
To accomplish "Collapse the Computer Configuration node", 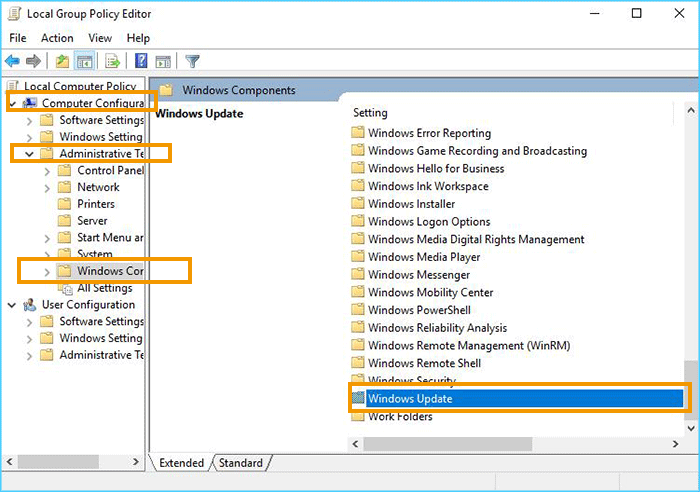I will [x=12, y=103].
